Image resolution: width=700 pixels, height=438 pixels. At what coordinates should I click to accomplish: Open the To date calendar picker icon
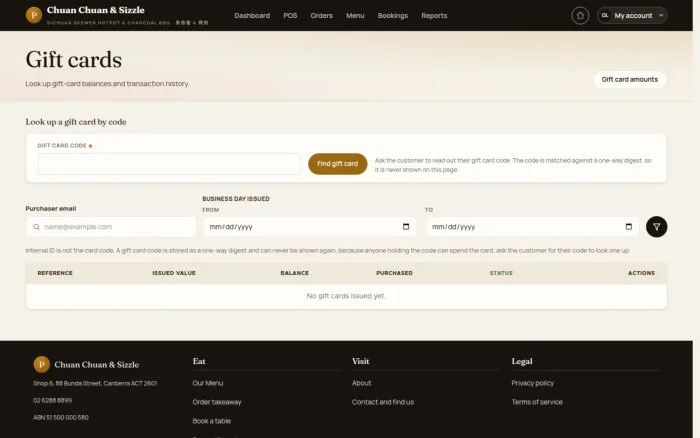[x=629, y=227]
